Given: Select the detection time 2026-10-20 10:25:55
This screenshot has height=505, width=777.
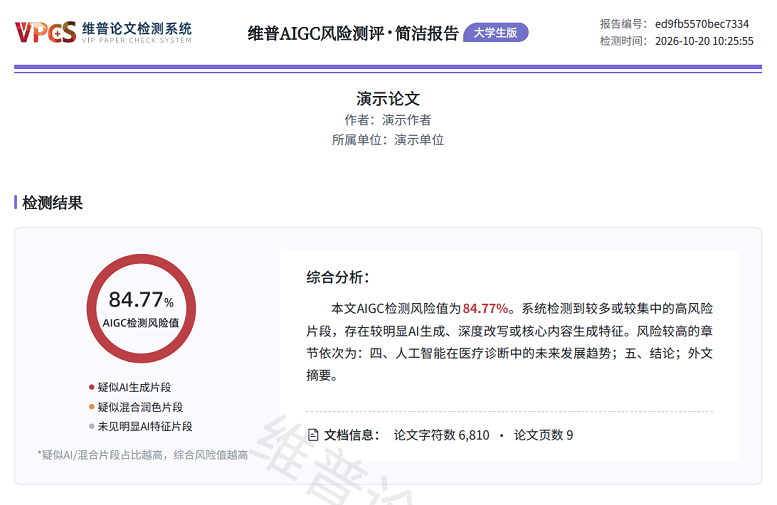Looking at the screenshot, I should 704,41.
